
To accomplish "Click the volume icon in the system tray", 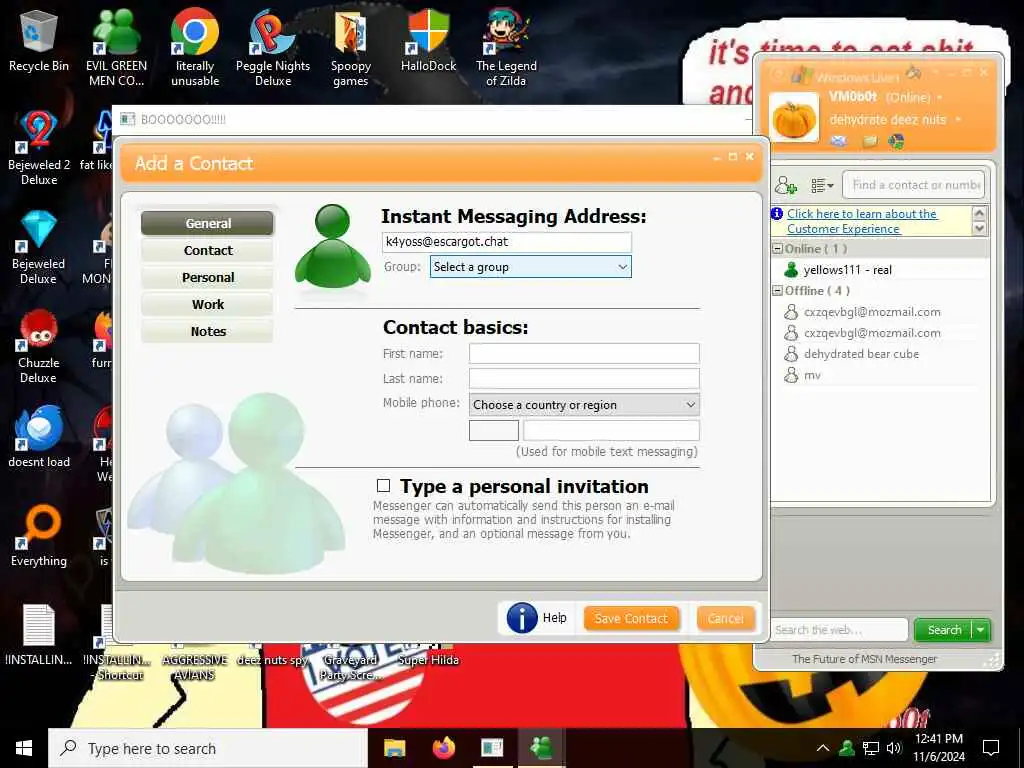I will click(894, 748).
